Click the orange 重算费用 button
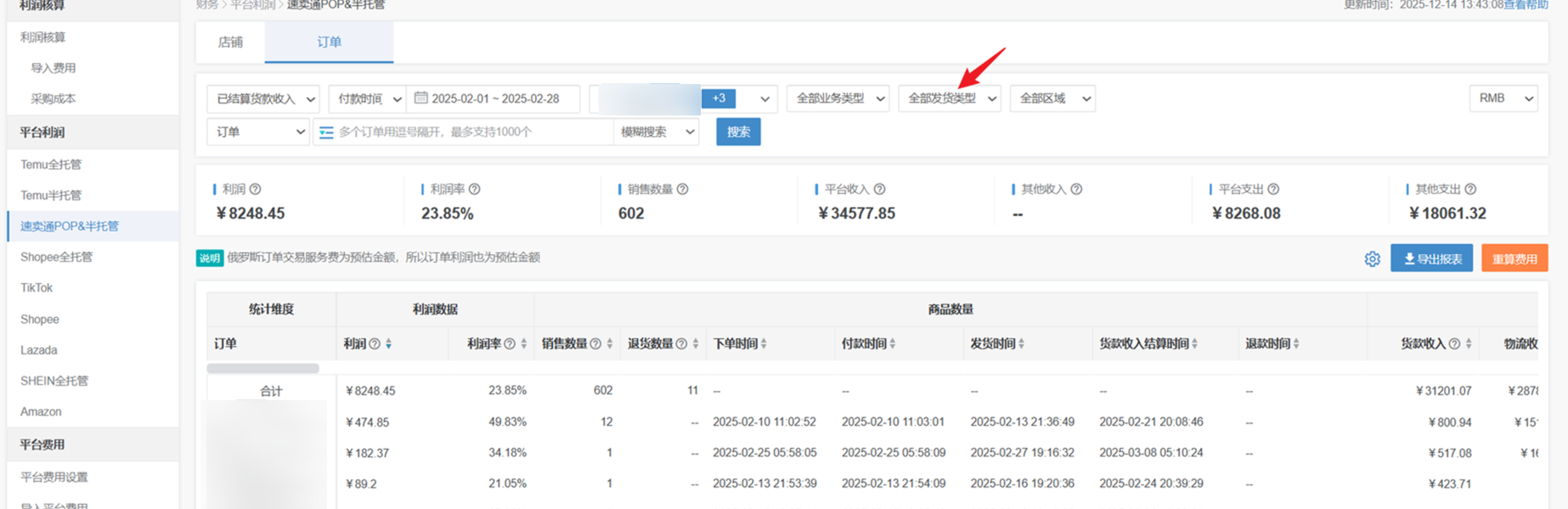The height and width of the screenshot is (509, 1568). (1514, 259)
